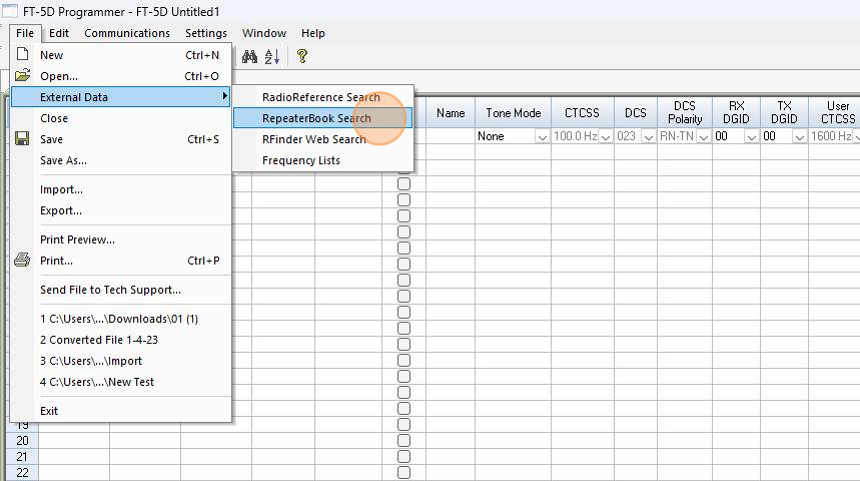Viewport: 860px width, 481px height.
Task: Open recent file 1 Downloads\01 (1)
Action: 121,319
